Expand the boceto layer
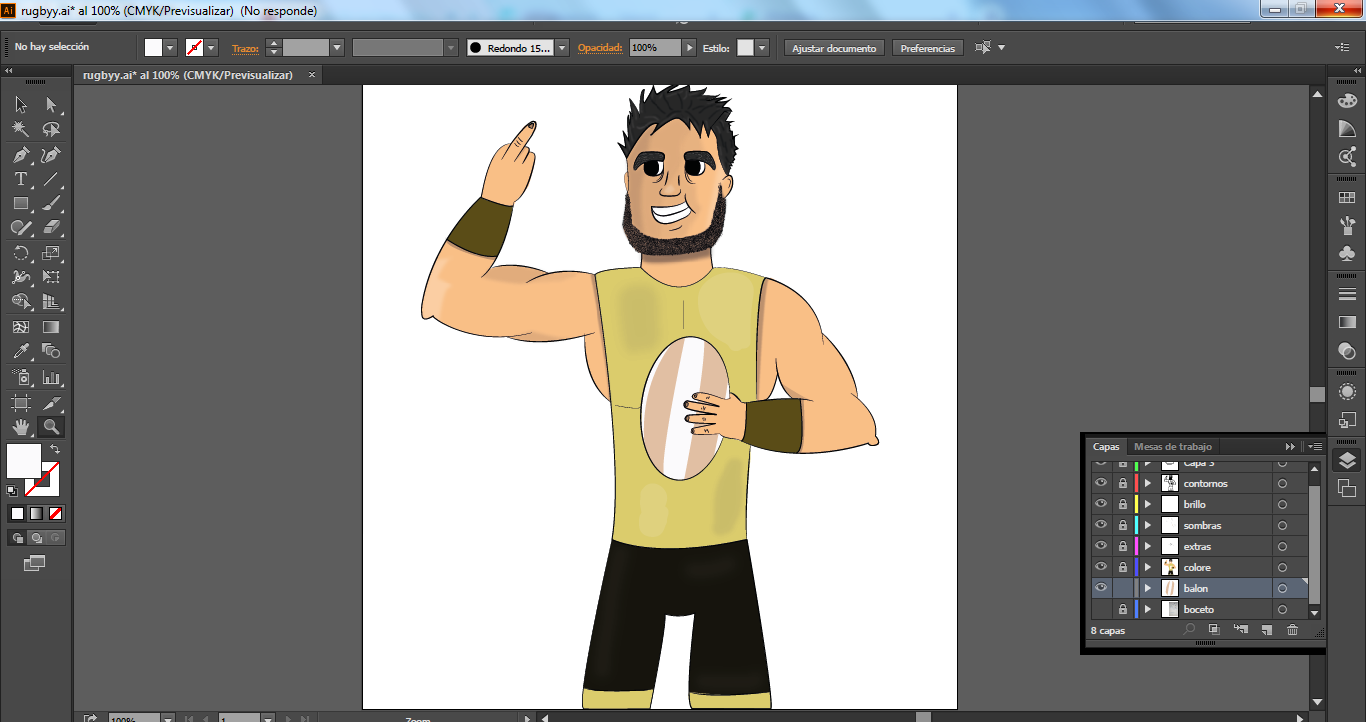The width and height of the screenshot is (1366, 722). (x=1147, y=609)
